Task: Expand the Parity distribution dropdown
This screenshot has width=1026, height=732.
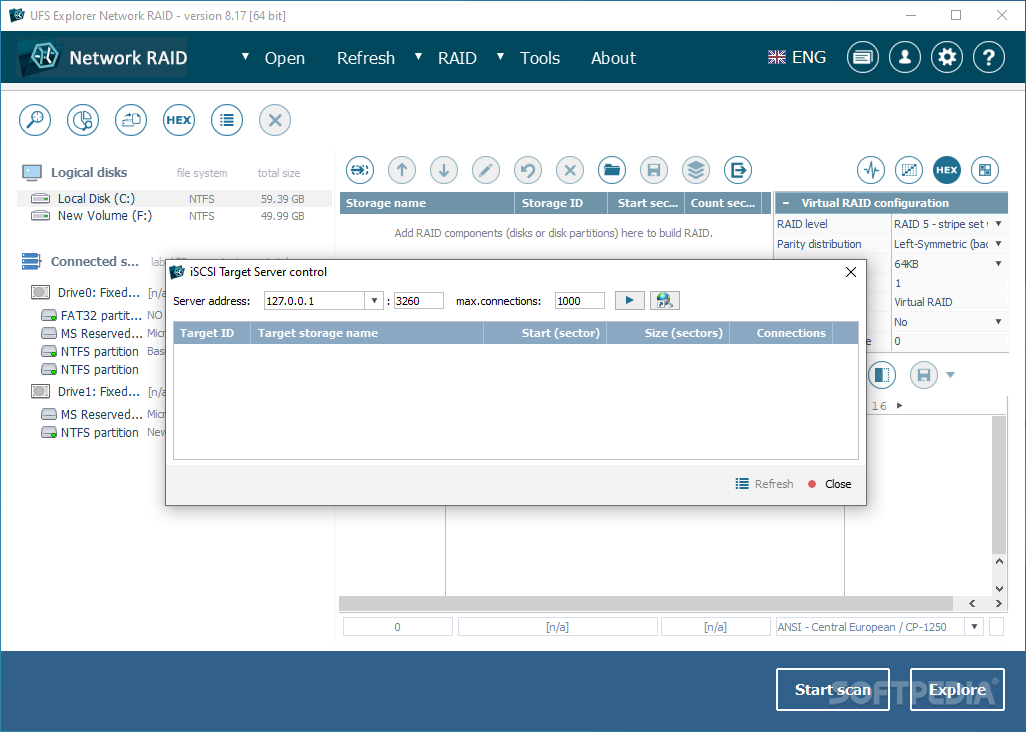Action: (999, 244)
